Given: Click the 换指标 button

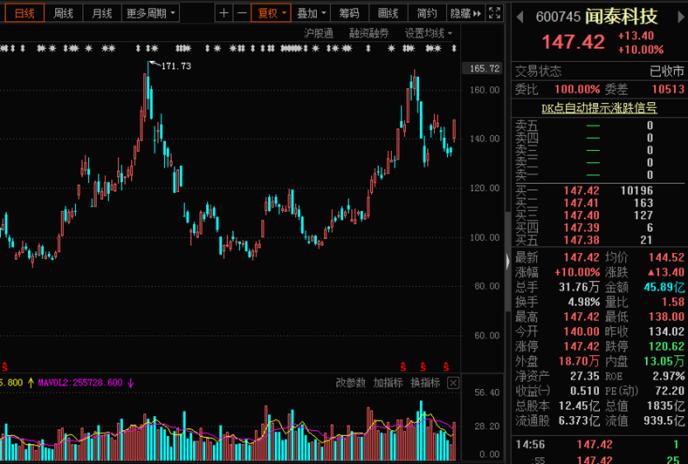Looking at the screenshot, I should 425,383.
